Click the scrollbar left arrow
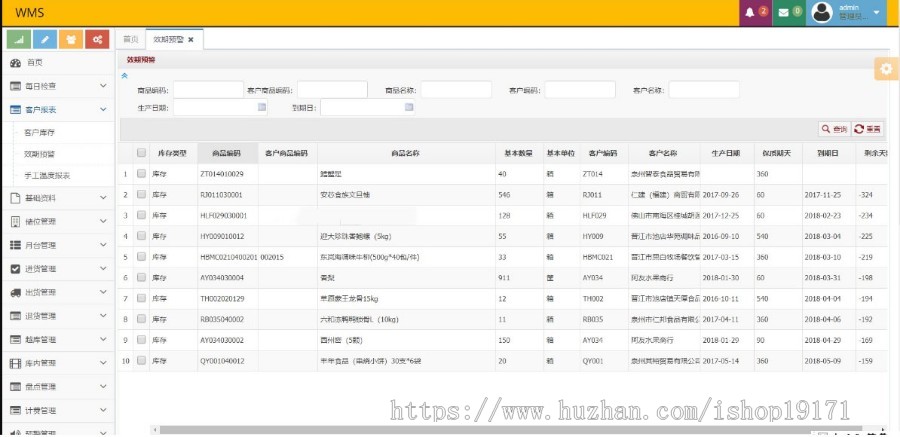Image resolution: width=900 pixels, height=437 pixels. (x=154, y=430)
